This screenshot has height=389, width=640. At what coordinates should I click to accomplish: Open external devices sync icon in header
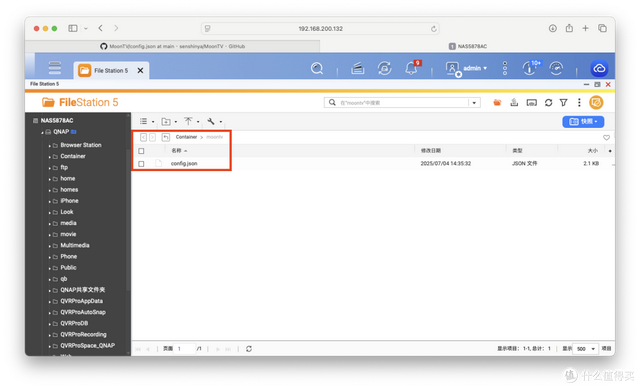click(384, 68)
